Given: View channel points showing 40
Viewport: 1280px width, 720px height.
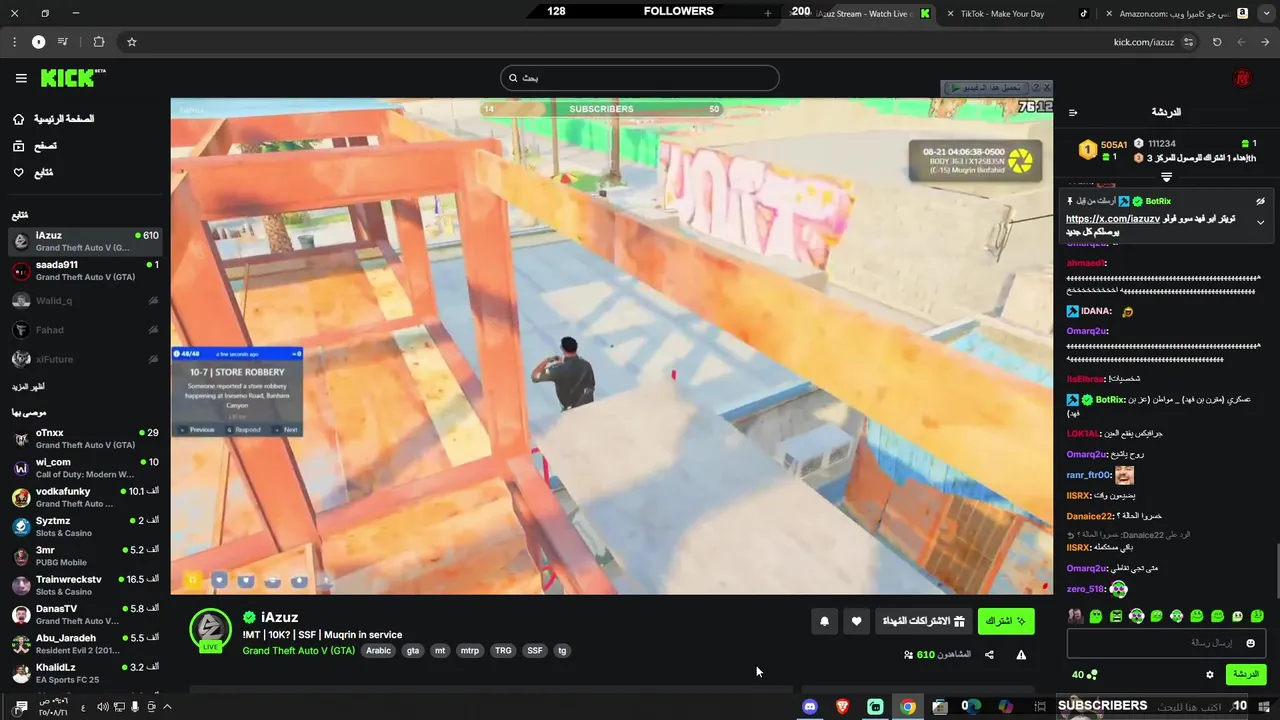Looking at the screenshot, I should pyautogui.click(x=1084, y=675).
